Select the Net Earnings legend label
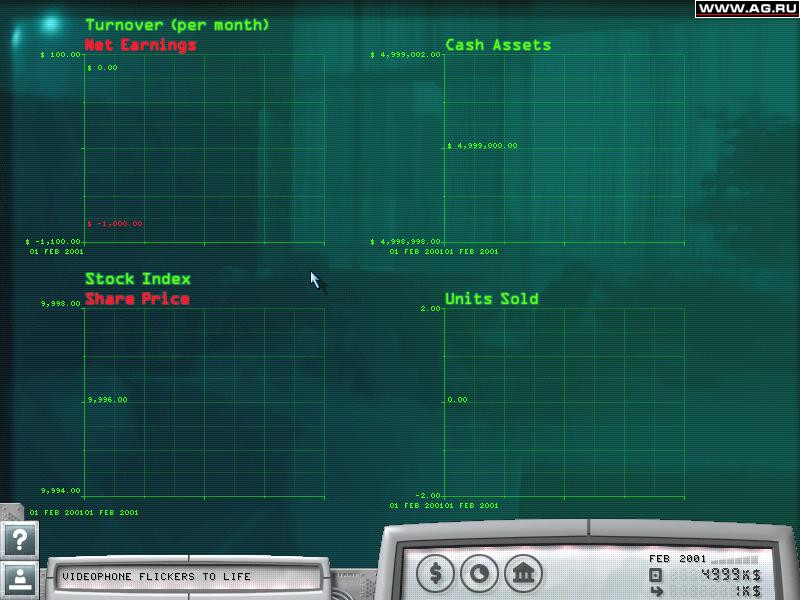 [140, 45]
